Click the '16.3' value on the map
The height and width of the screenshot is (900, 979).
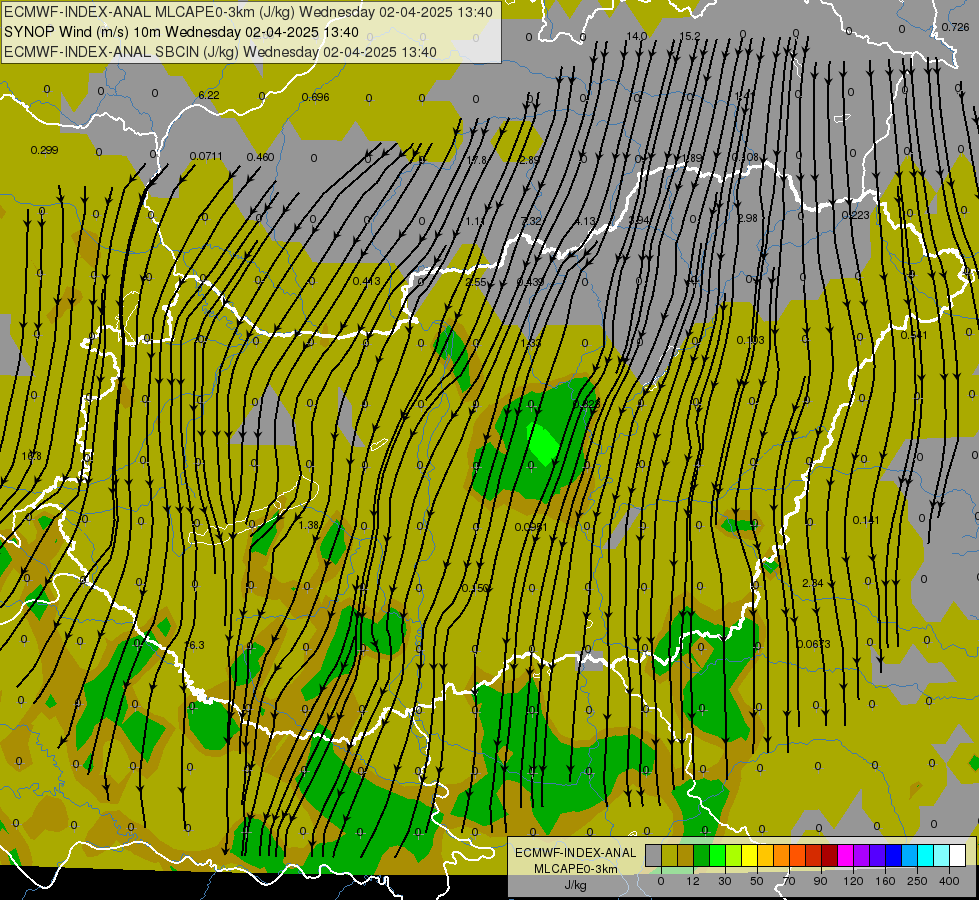195,645
